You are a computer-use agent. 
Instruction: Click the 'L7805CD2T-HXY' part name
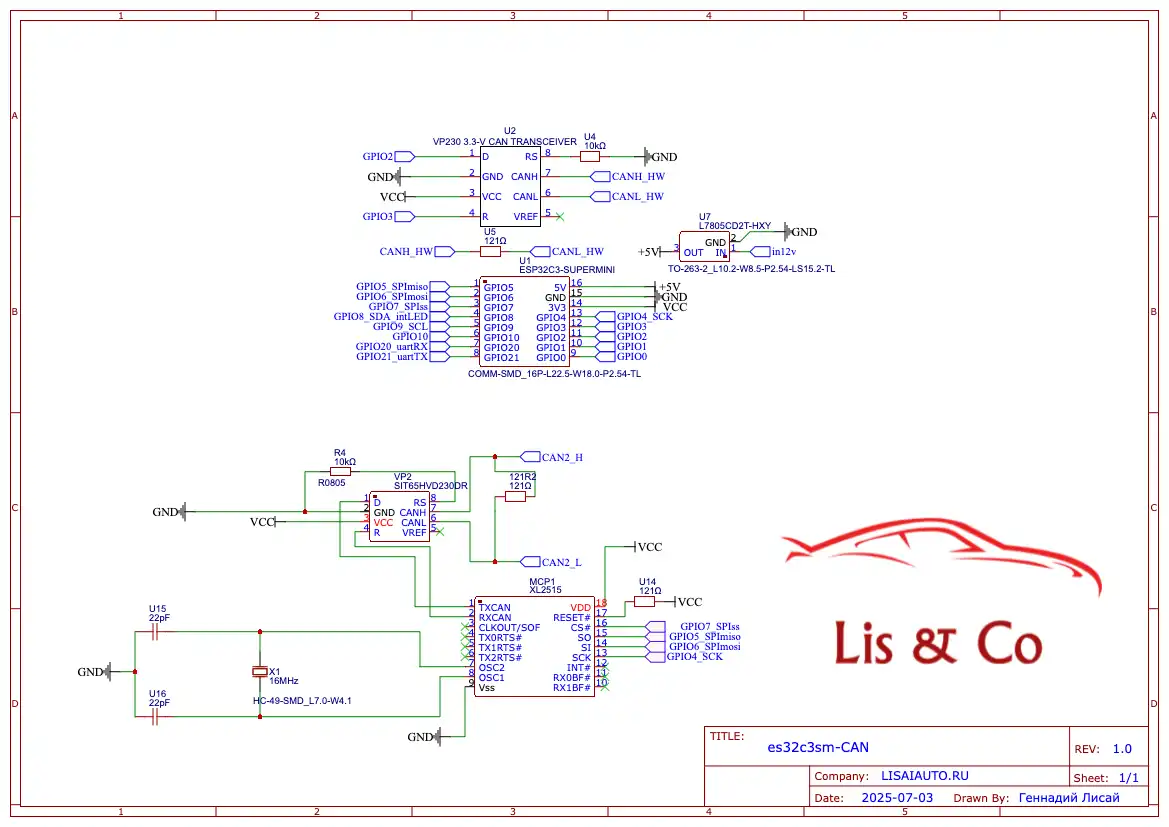tap(735, 226)
